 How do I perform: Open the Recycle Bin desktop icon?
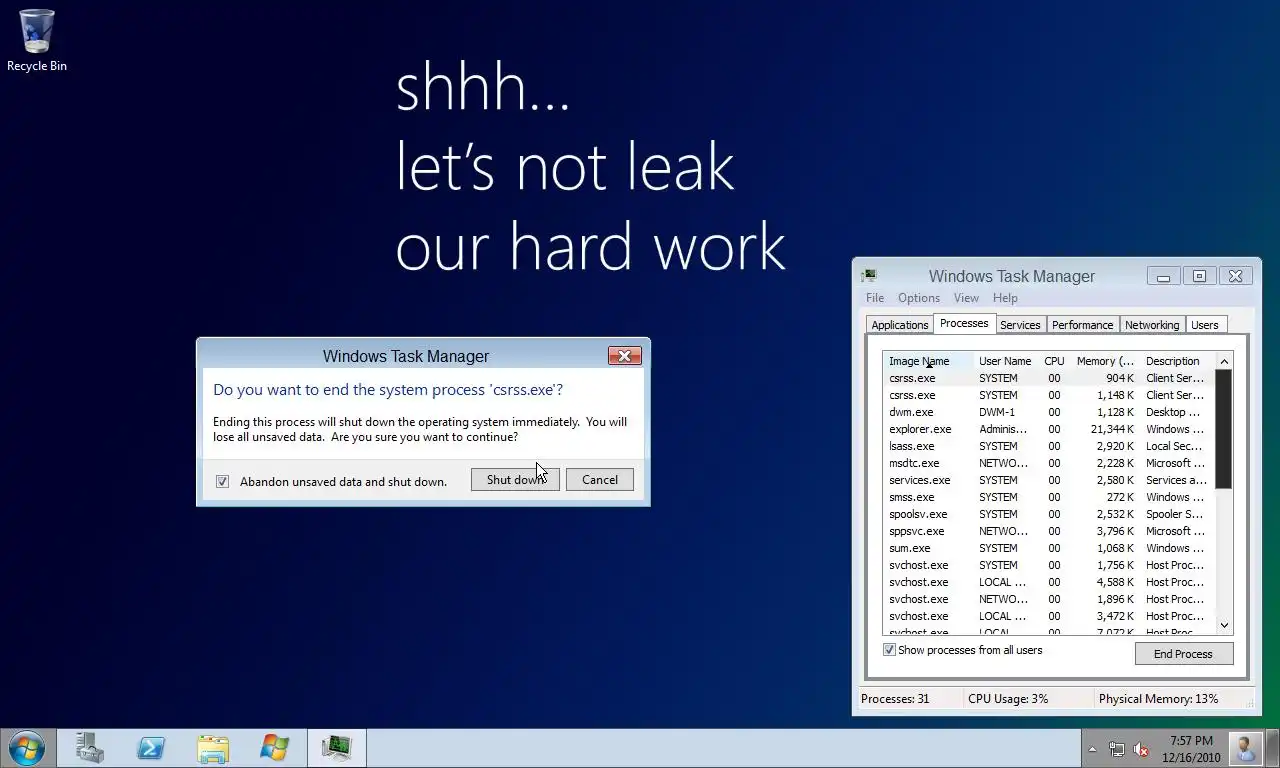coord(37,40)
